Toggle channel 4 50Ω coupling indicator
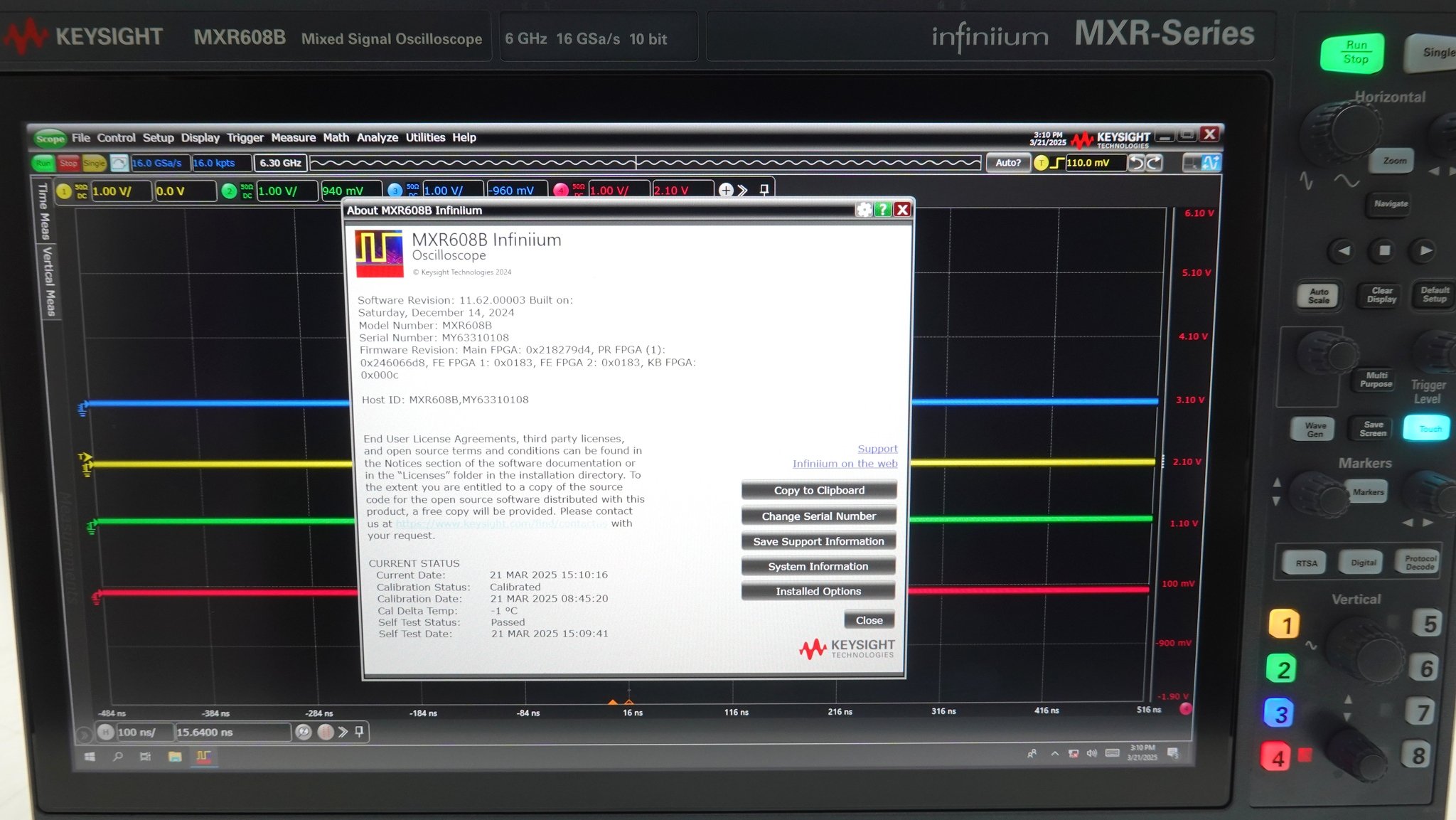 coord(578,190)
